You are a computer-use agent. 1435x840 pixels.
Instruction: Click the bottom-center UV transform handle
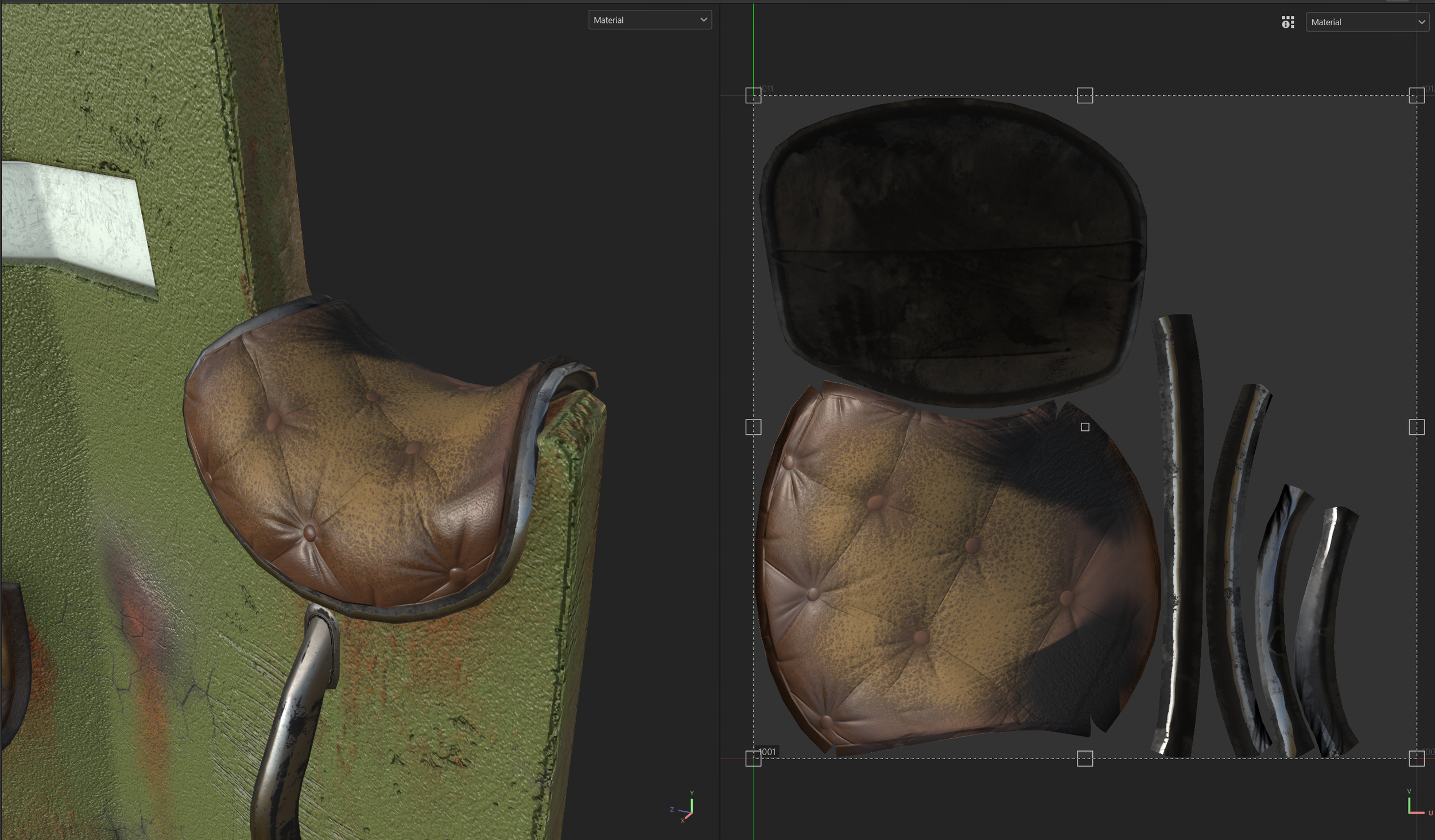pyautogui.click(x=1085, y=759)
